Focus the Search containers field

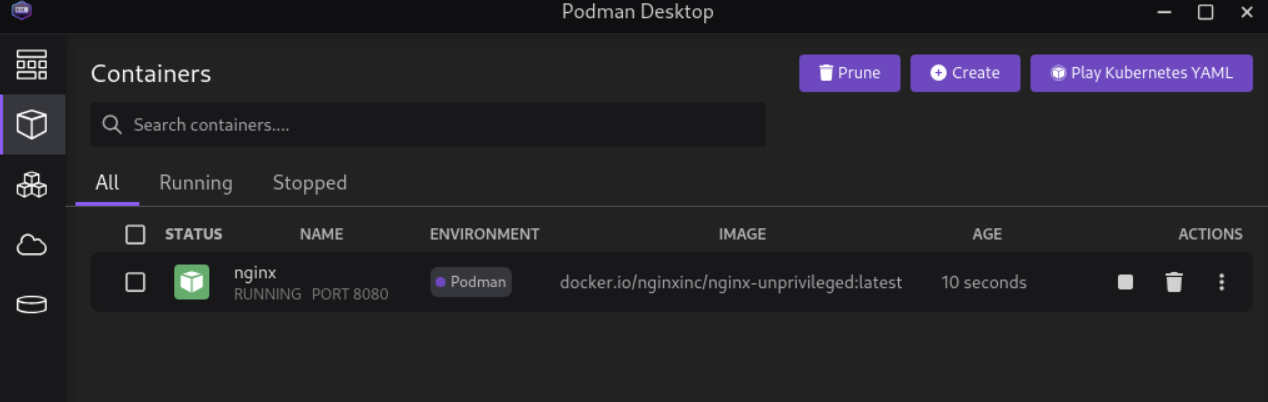pyautogui.click(x=440, y=125)
